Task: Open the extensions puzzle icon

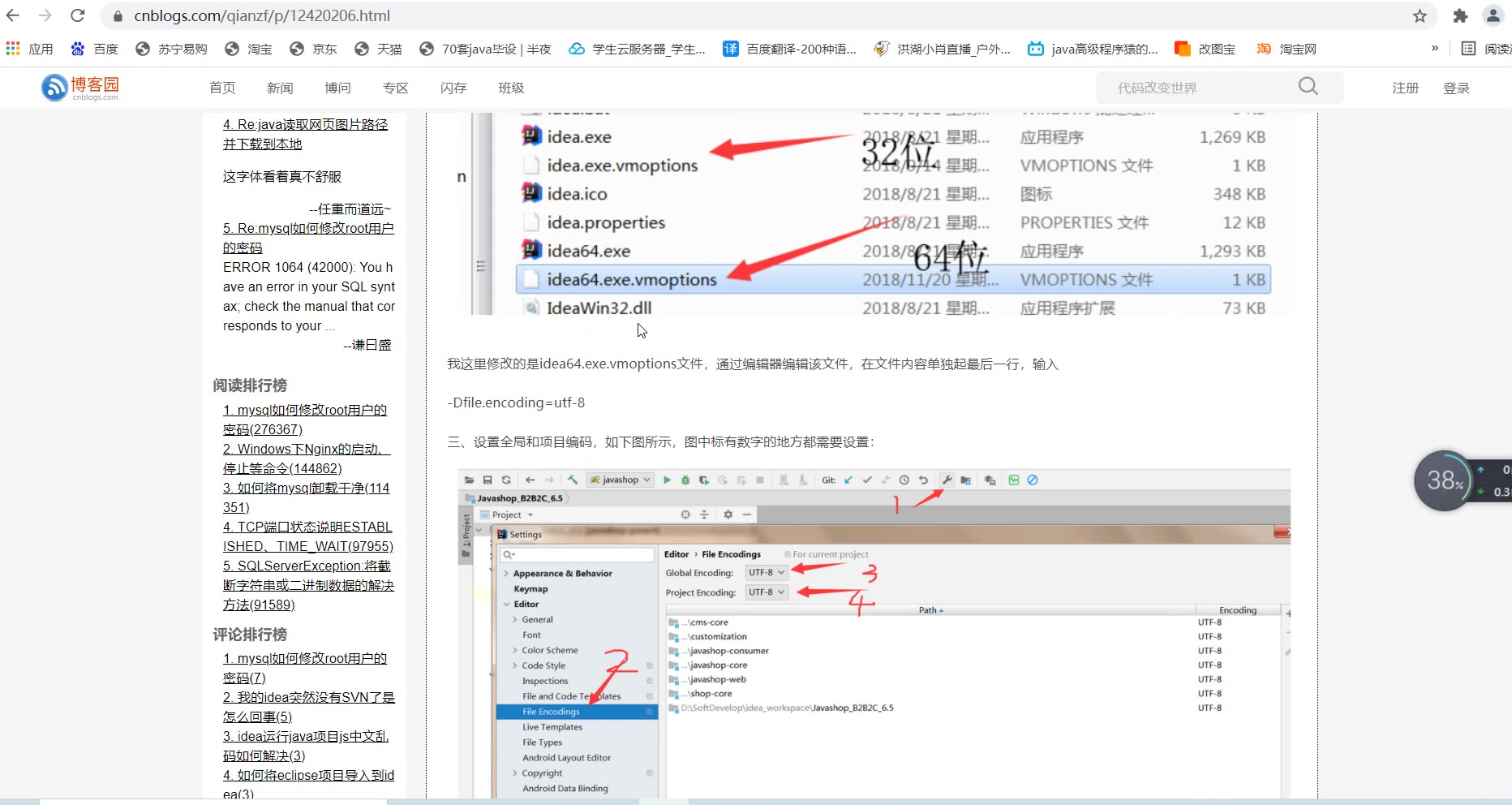Action: pos(1461,16)
